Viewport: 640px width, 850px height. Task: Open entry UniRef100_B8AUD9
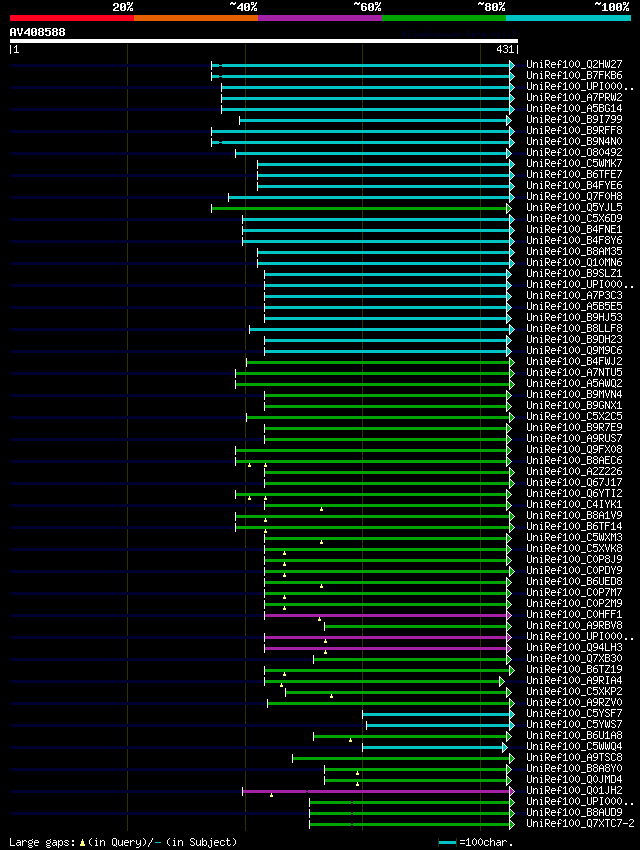click(574, 812)
